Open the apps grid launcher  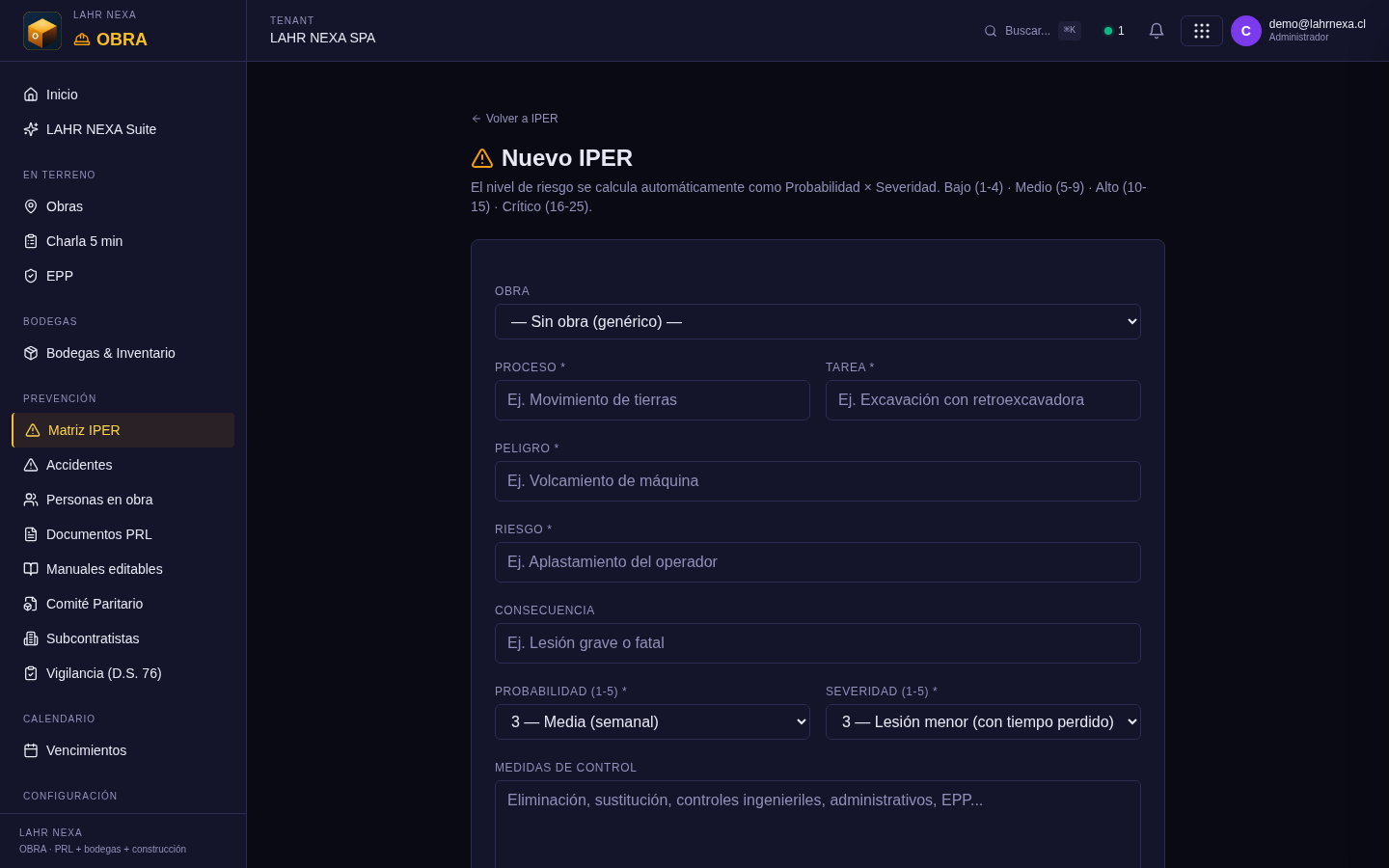1202,31
